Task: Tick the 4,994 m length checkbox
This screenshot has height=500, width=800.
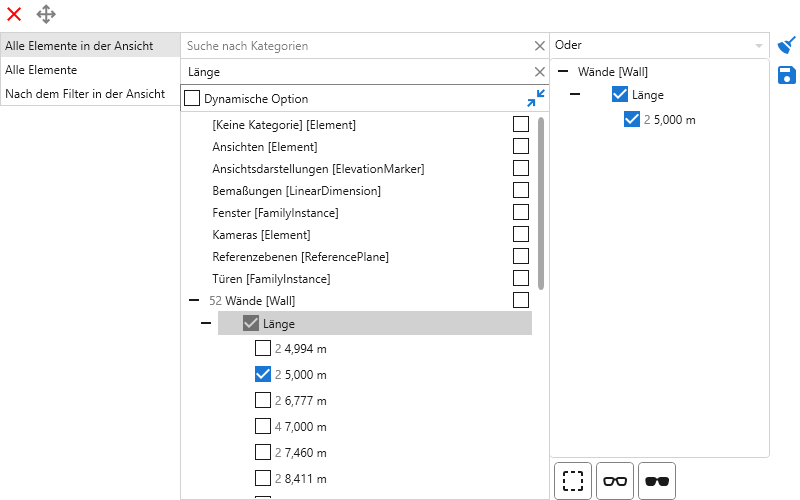Action: [x=263, y=349]
